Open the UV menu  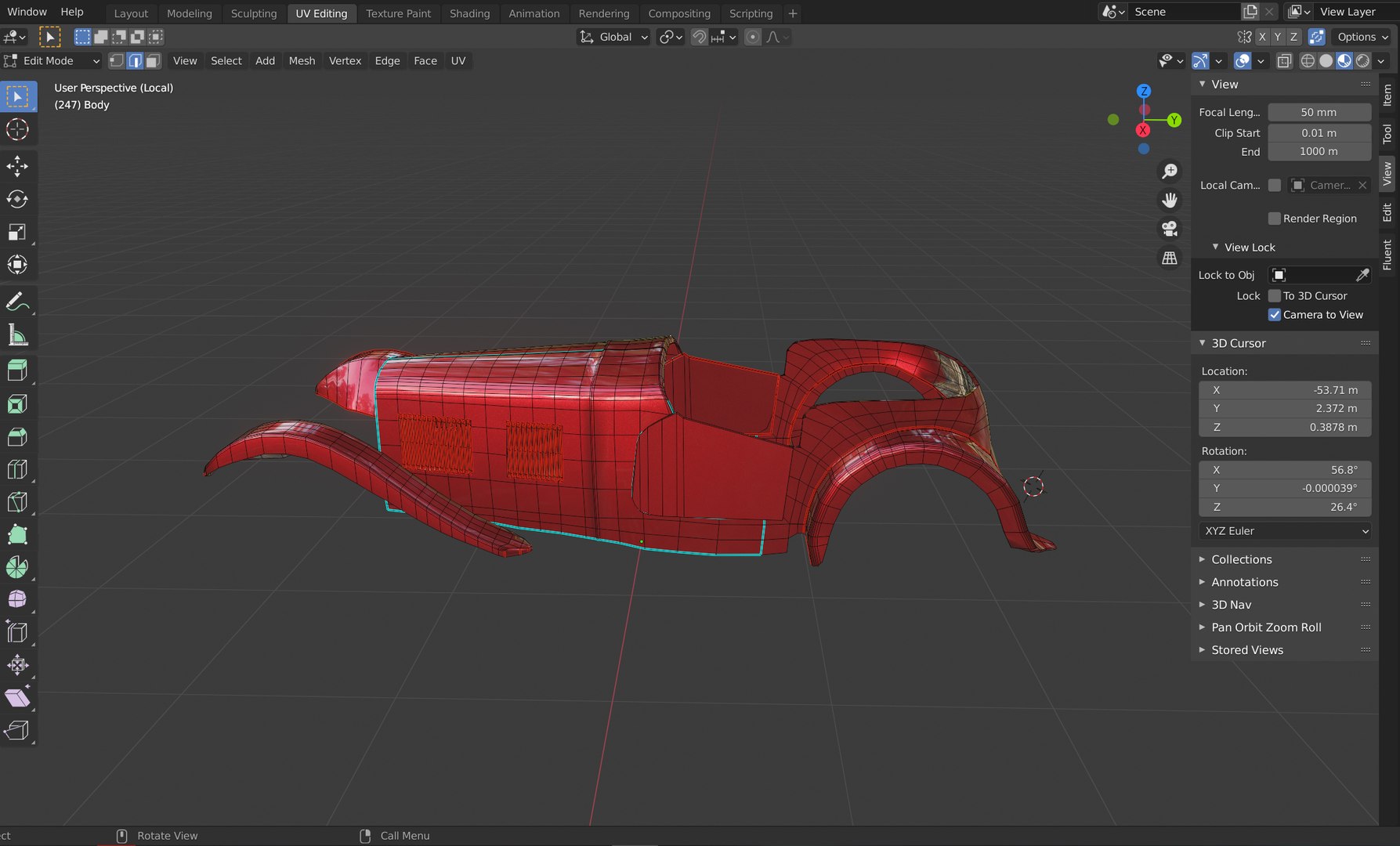coord(458,60)
